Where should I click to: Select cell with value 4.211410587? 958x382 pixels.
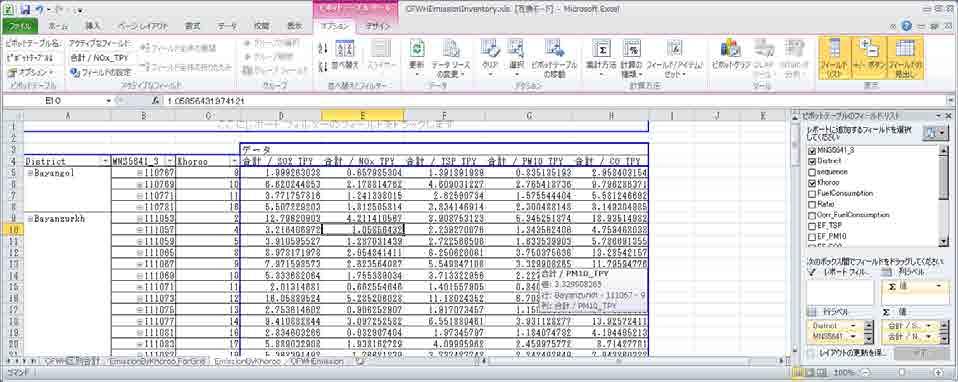[362, 218]
